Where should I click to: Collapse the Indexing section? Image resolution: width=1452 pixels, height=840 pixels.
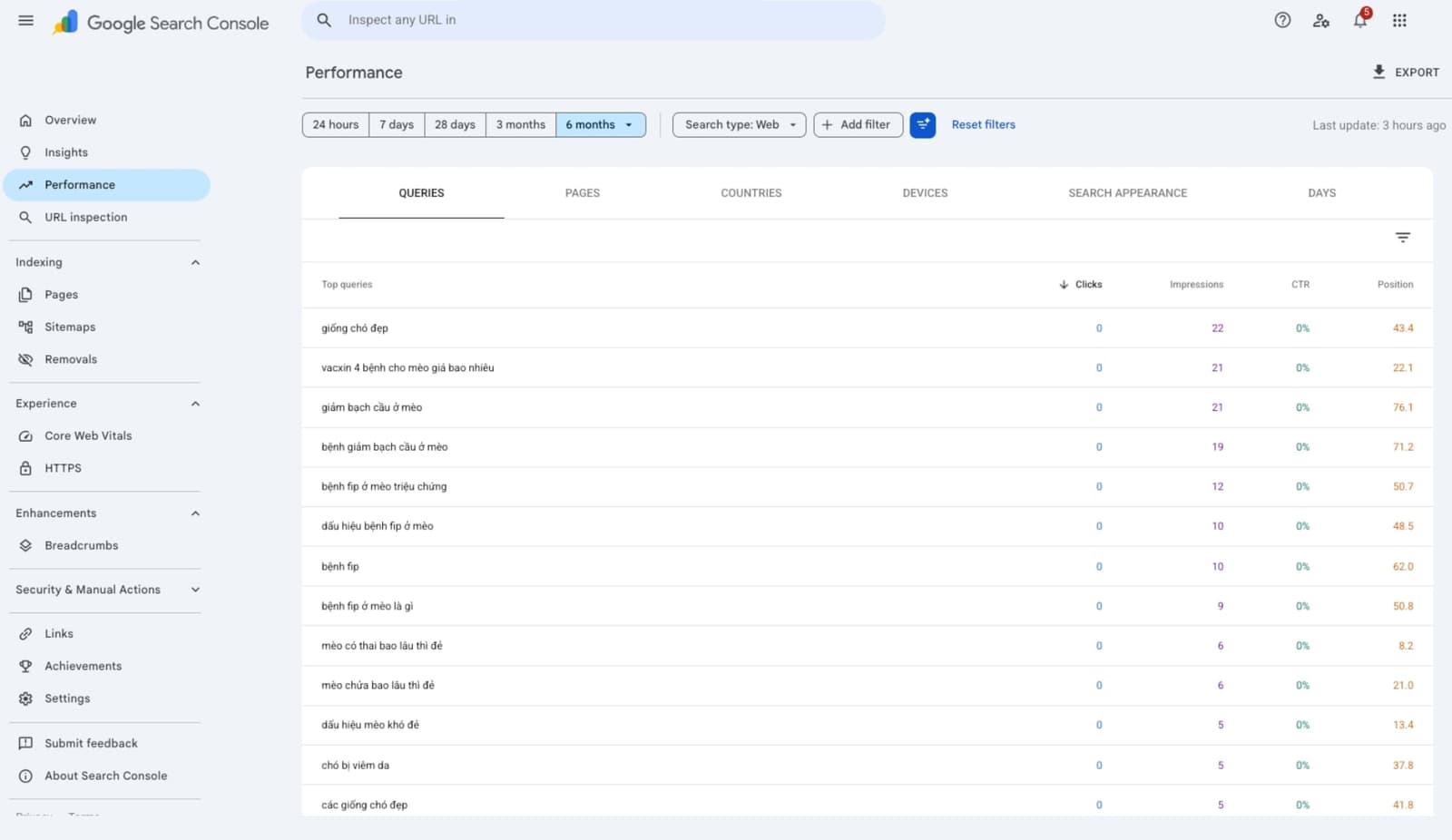(x=195, y=262)
